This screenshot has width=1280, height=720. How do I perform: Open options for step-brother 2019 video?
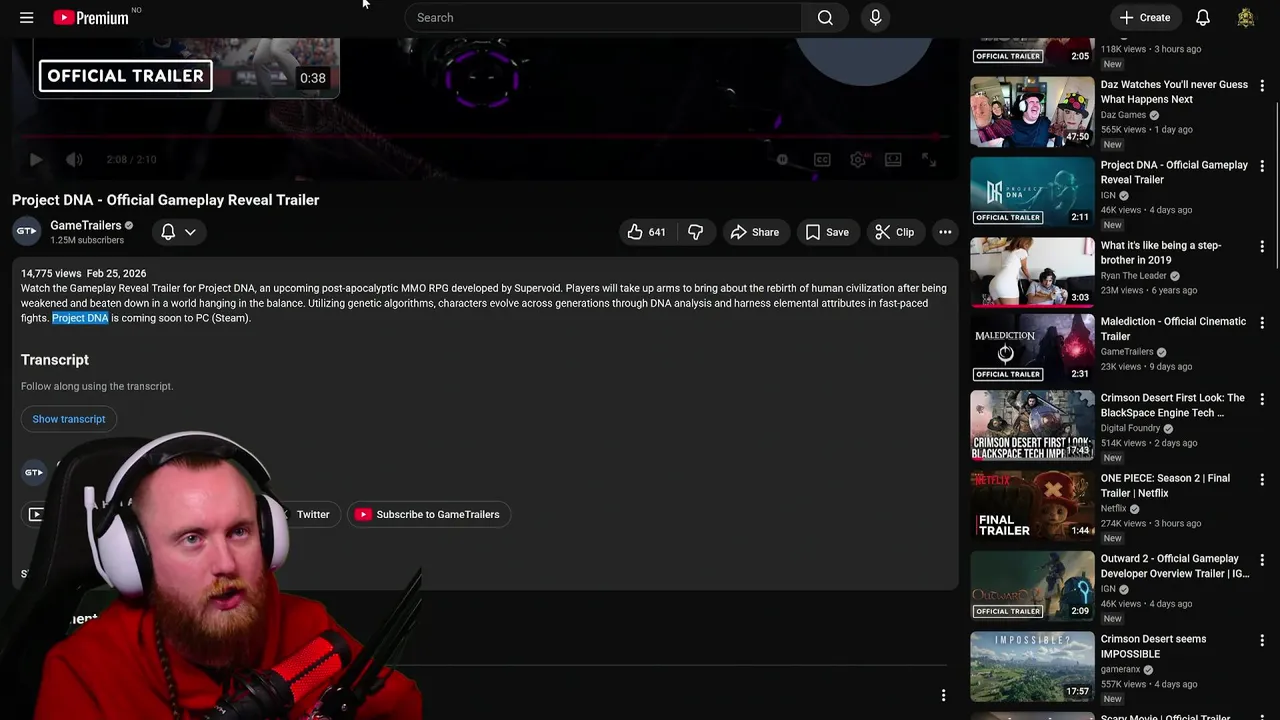coord(1262,246)
